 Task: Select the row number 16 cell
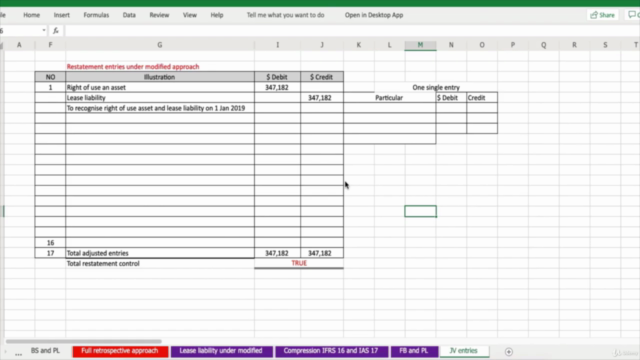(x=50, y=243)
